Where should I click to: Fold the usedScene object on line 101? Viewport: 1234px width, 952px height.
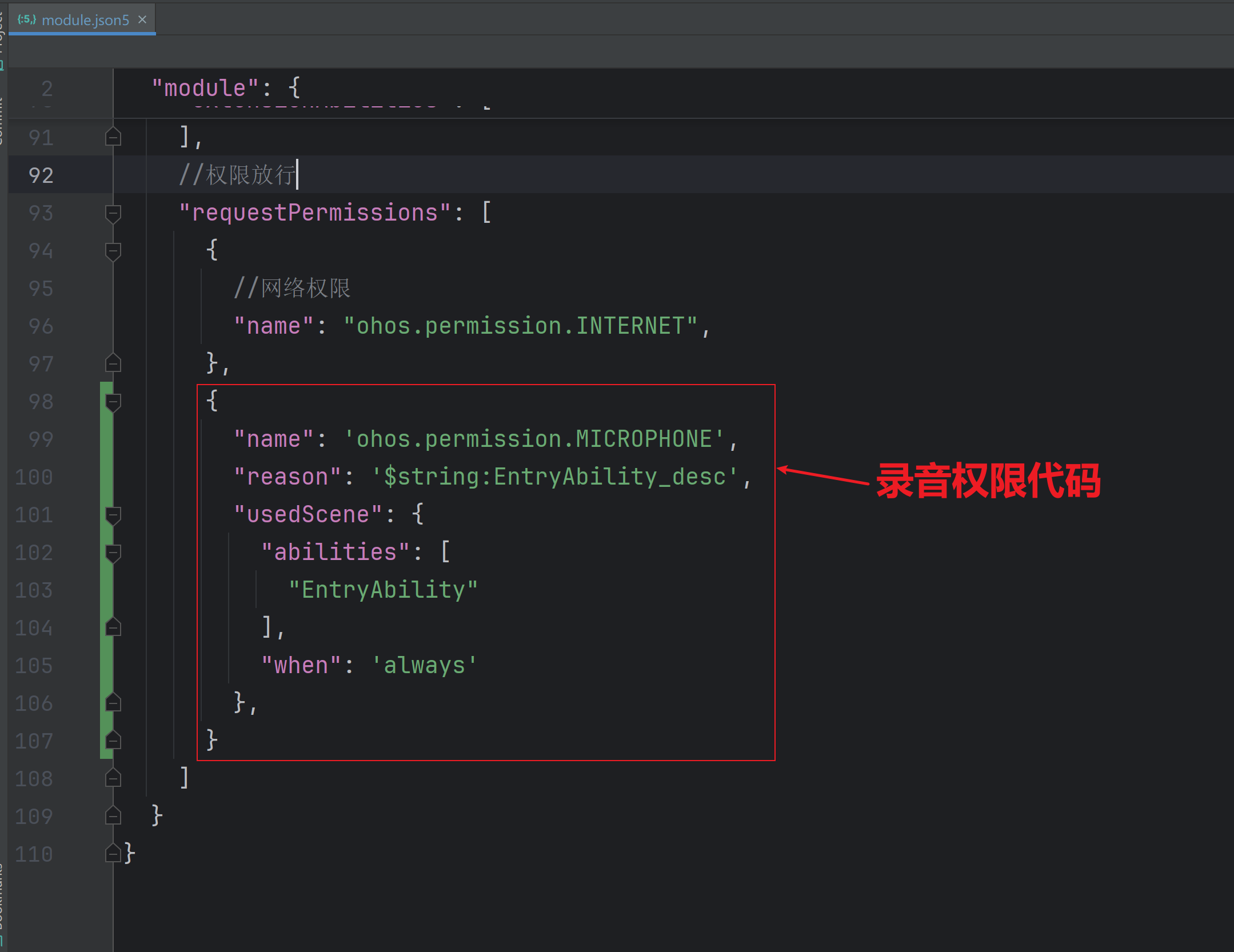click(113, 515)
